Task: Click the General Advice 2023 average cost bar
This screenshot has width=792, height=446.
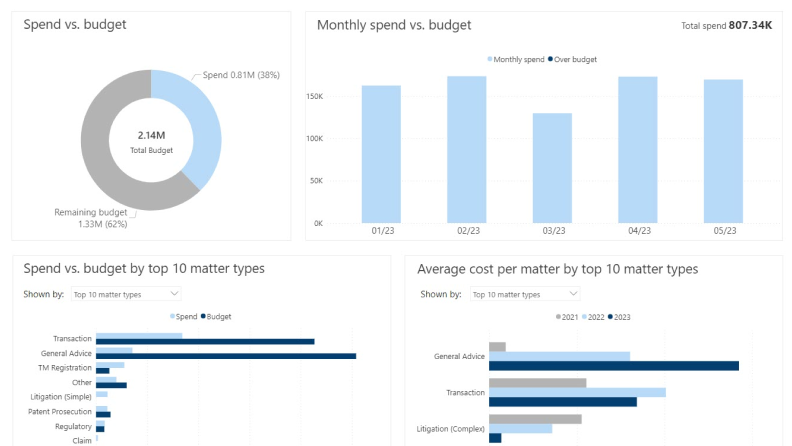Action: coord(614,366)
